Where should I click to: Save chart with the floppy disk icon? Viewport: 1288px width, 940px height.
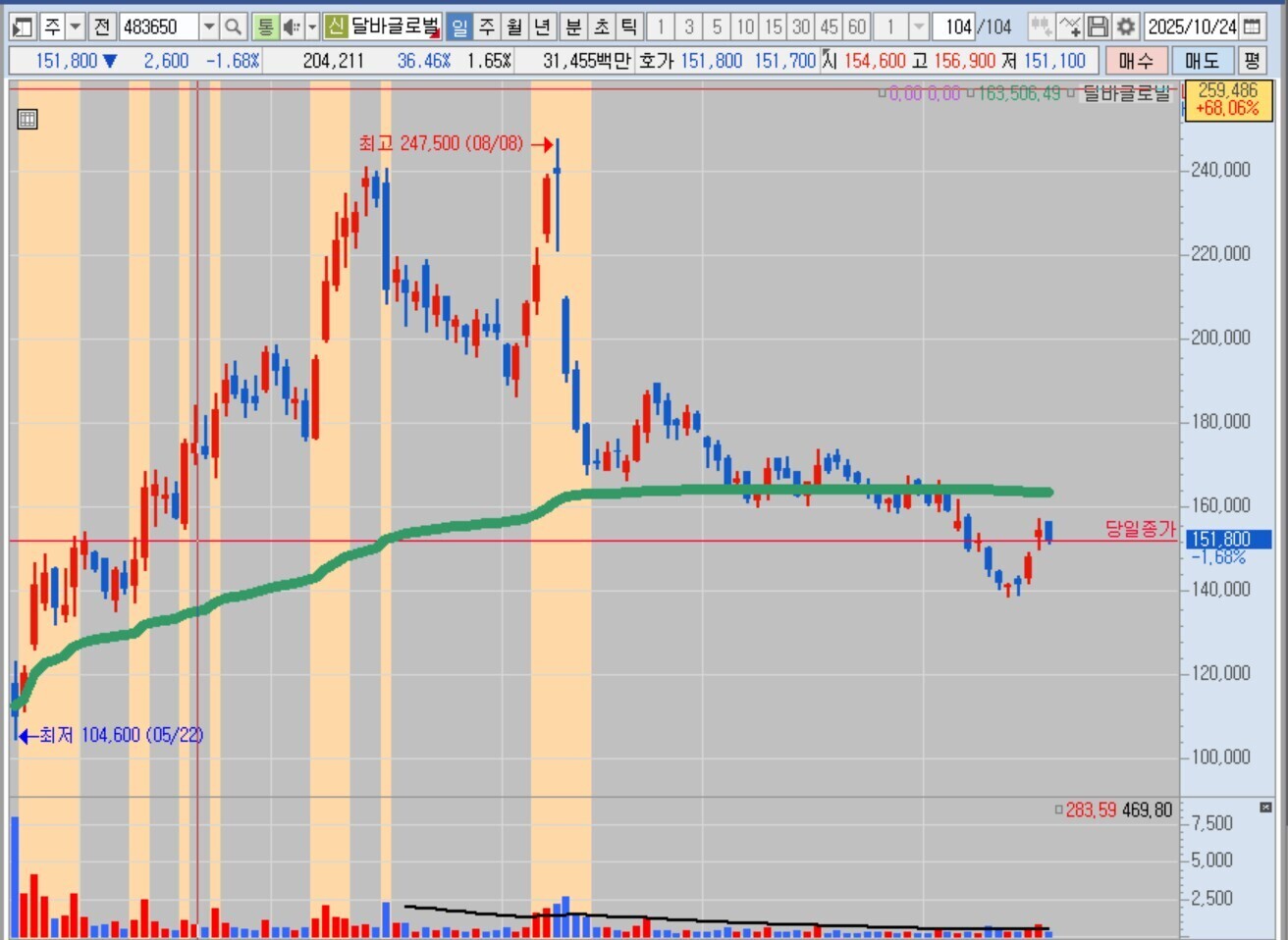pos(1099,26)
